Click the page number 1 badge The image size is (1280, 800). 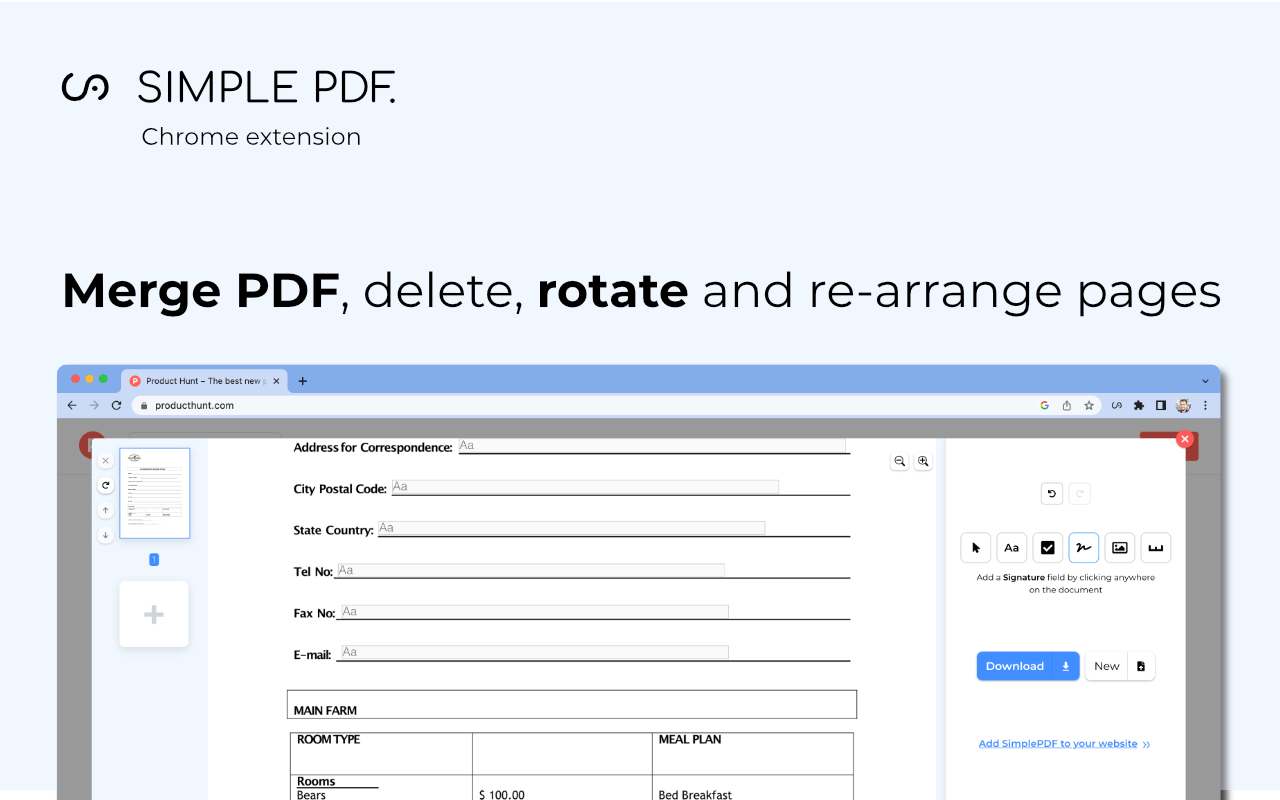(x=154, y=560)
